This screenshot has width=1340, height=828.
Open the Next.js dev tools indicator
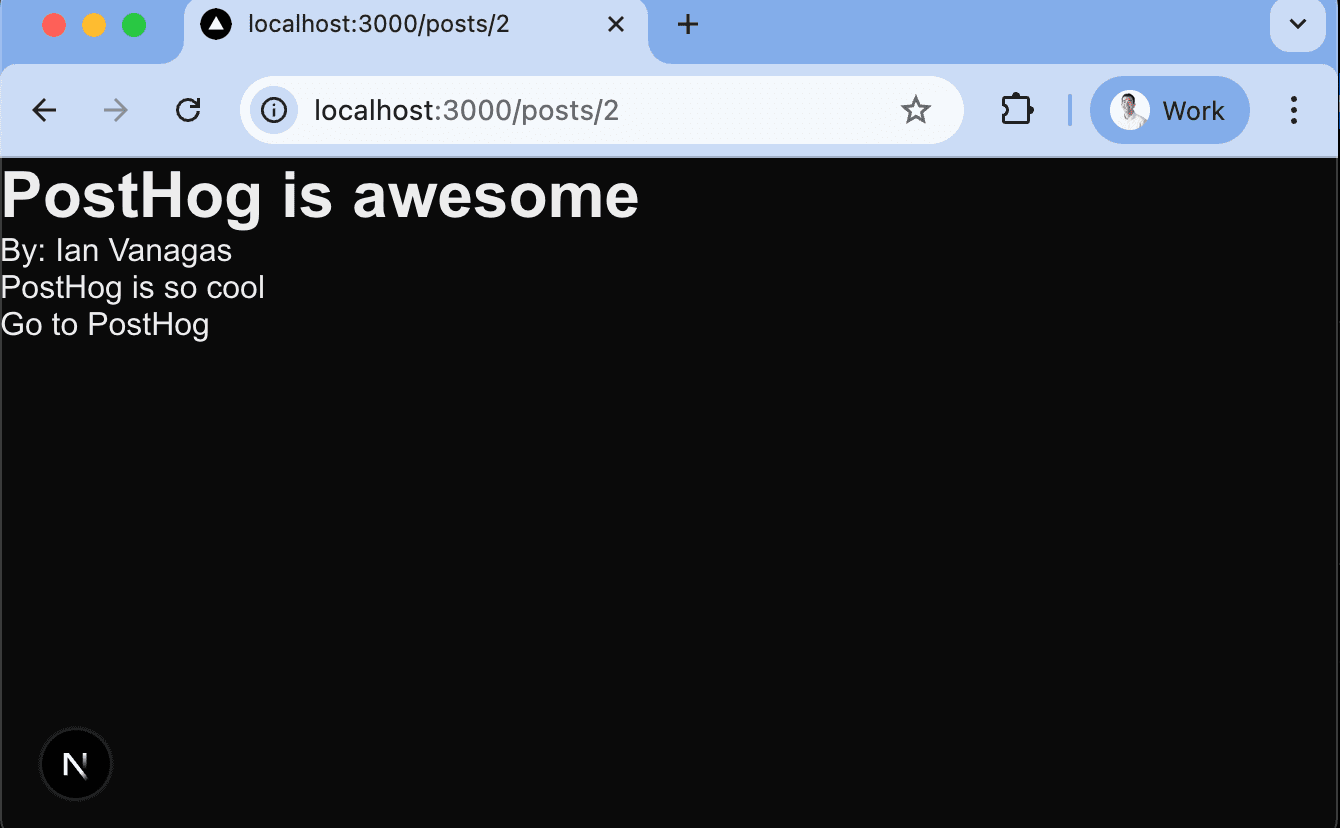pyautogui.click(x=76, y=765)
